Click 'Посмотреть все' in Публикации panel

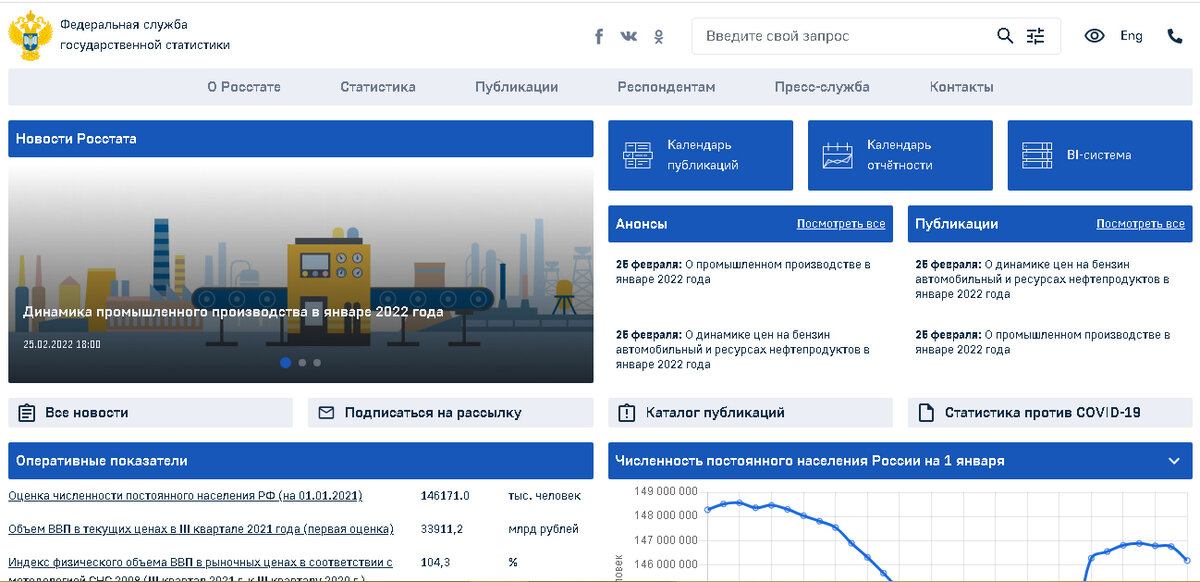click(1141, 224)
